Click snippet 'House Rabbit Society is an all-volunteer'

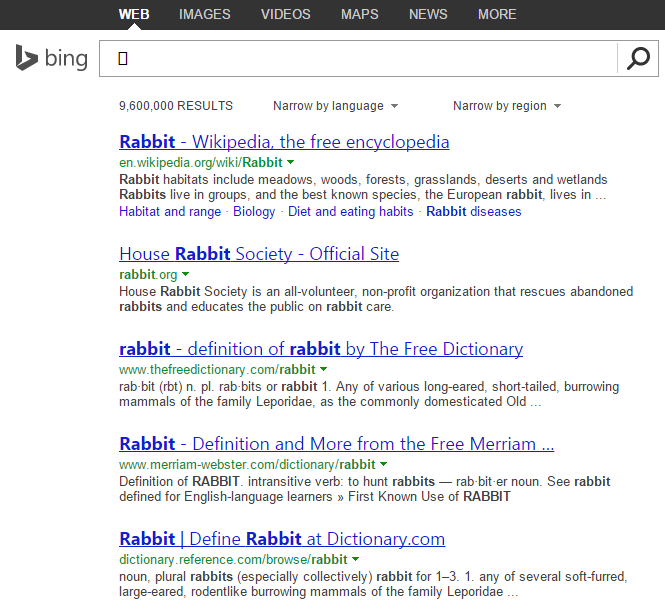point(376,299)
